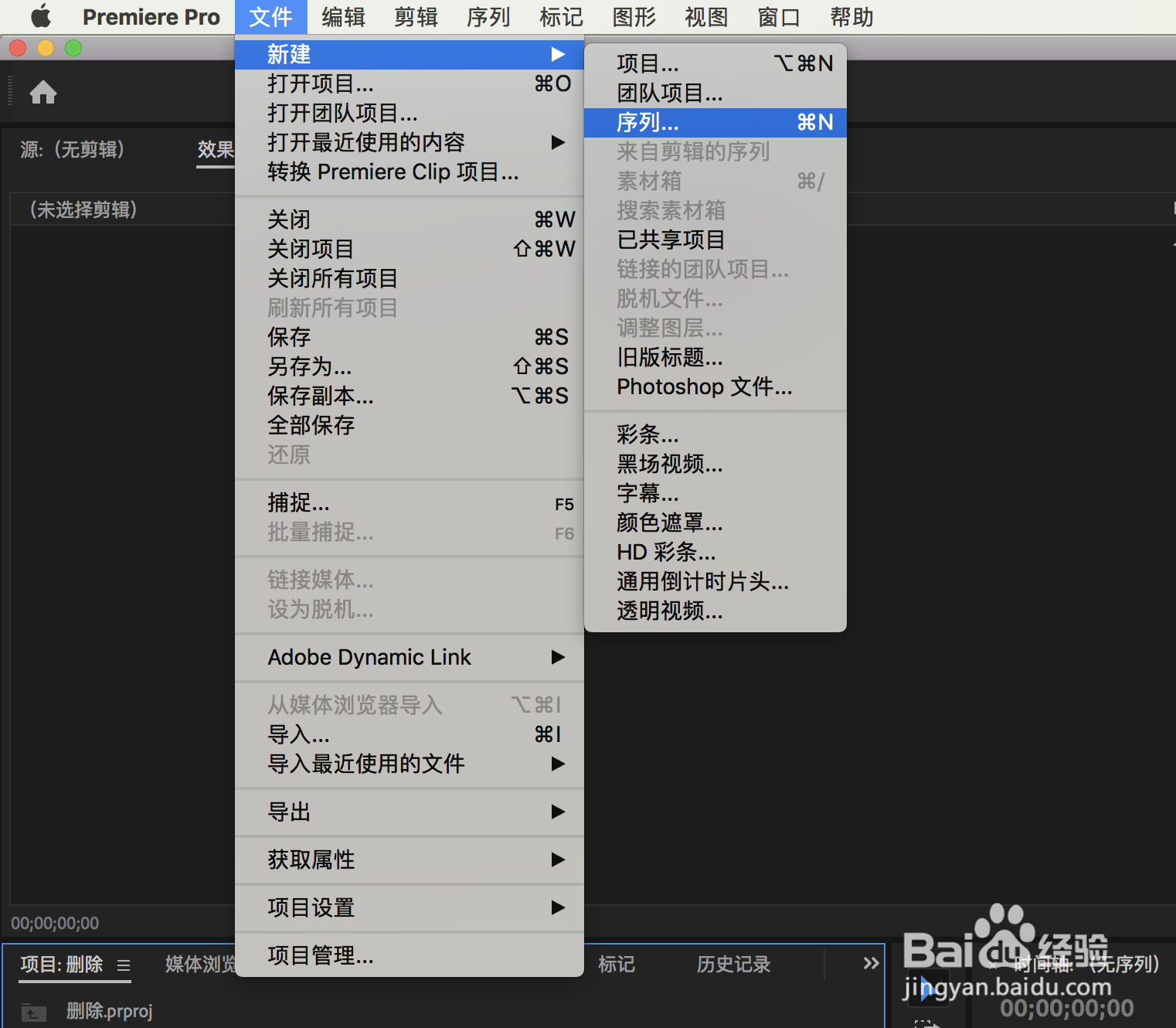Image resolution: width=1176 pixels, height=1028 pixels.
Task: Choose 保存副本... menu item
Action: [410, 396]
